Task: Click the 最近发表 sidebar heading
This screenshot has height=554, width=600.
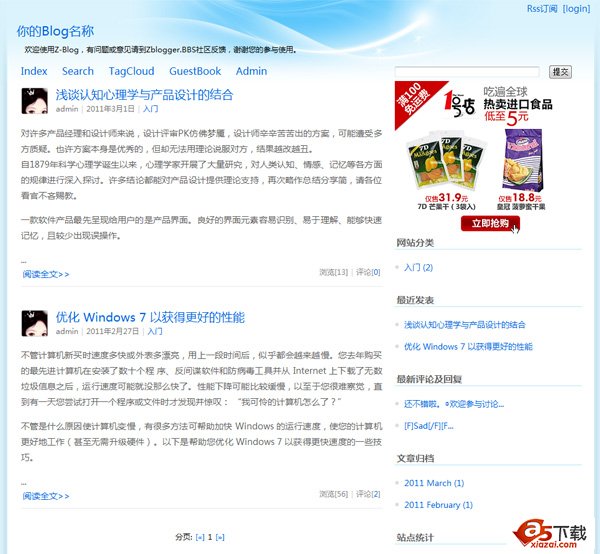Action: tap(415, 300)
